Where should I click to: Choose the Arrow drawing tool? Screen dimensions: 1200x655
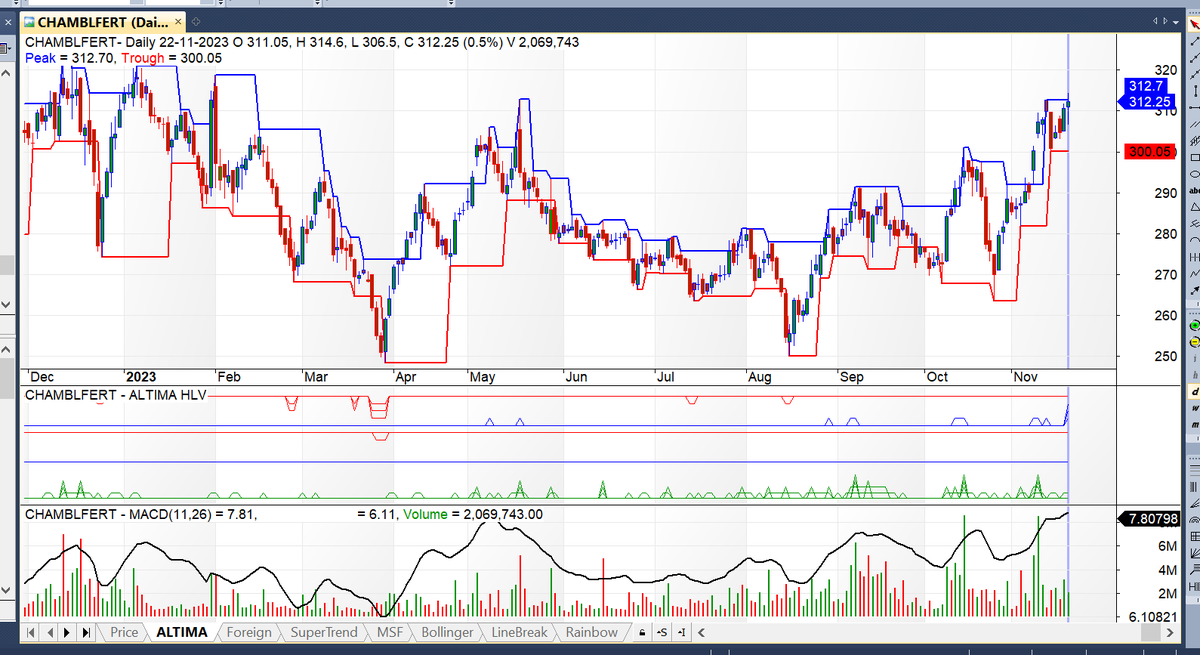point(1194,290)
